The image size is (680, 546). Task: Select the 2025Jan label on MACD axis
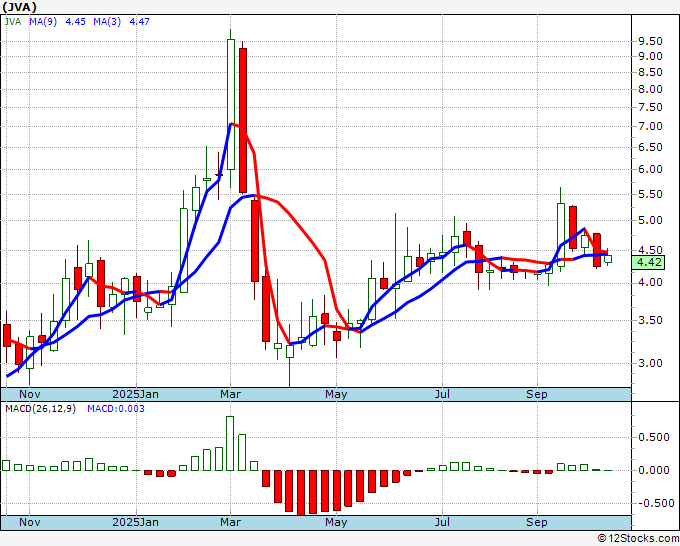click(135, 522)
